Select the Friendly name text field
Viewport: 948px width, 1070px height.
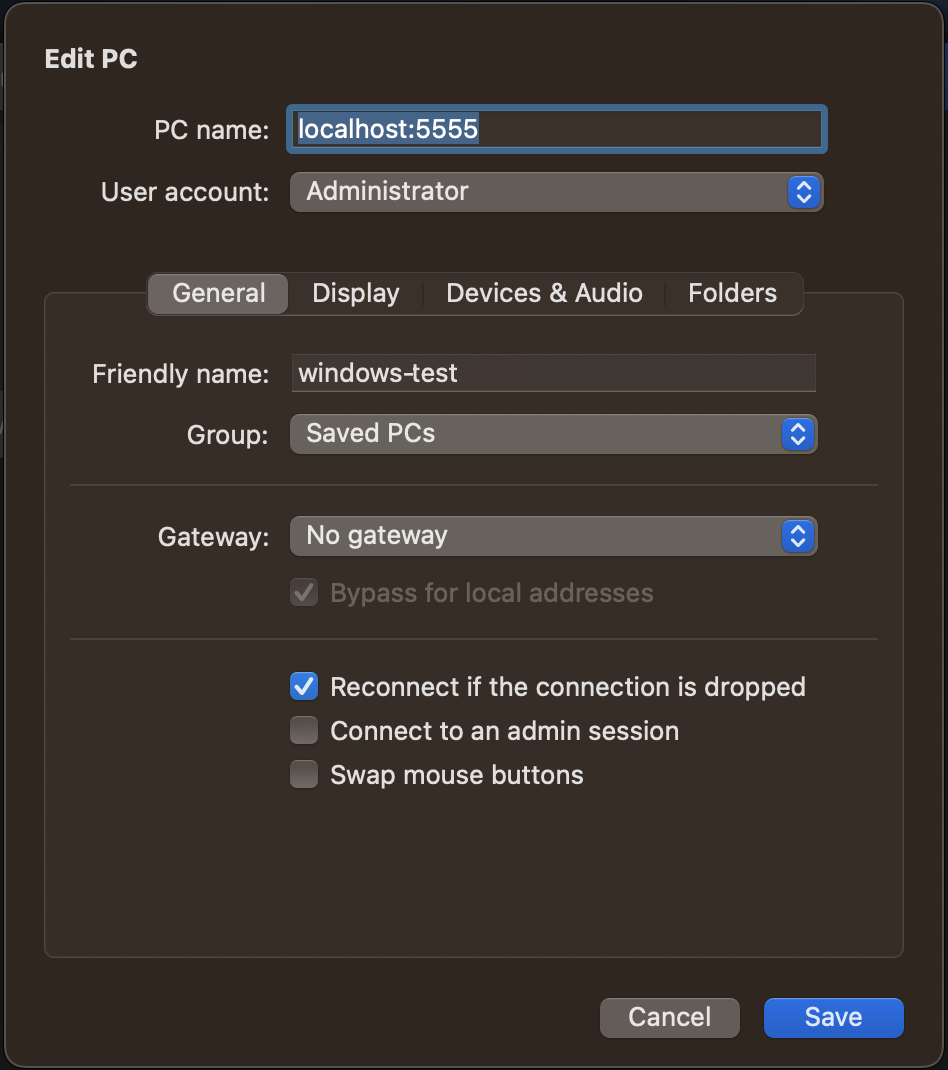(x=553, y=373)
